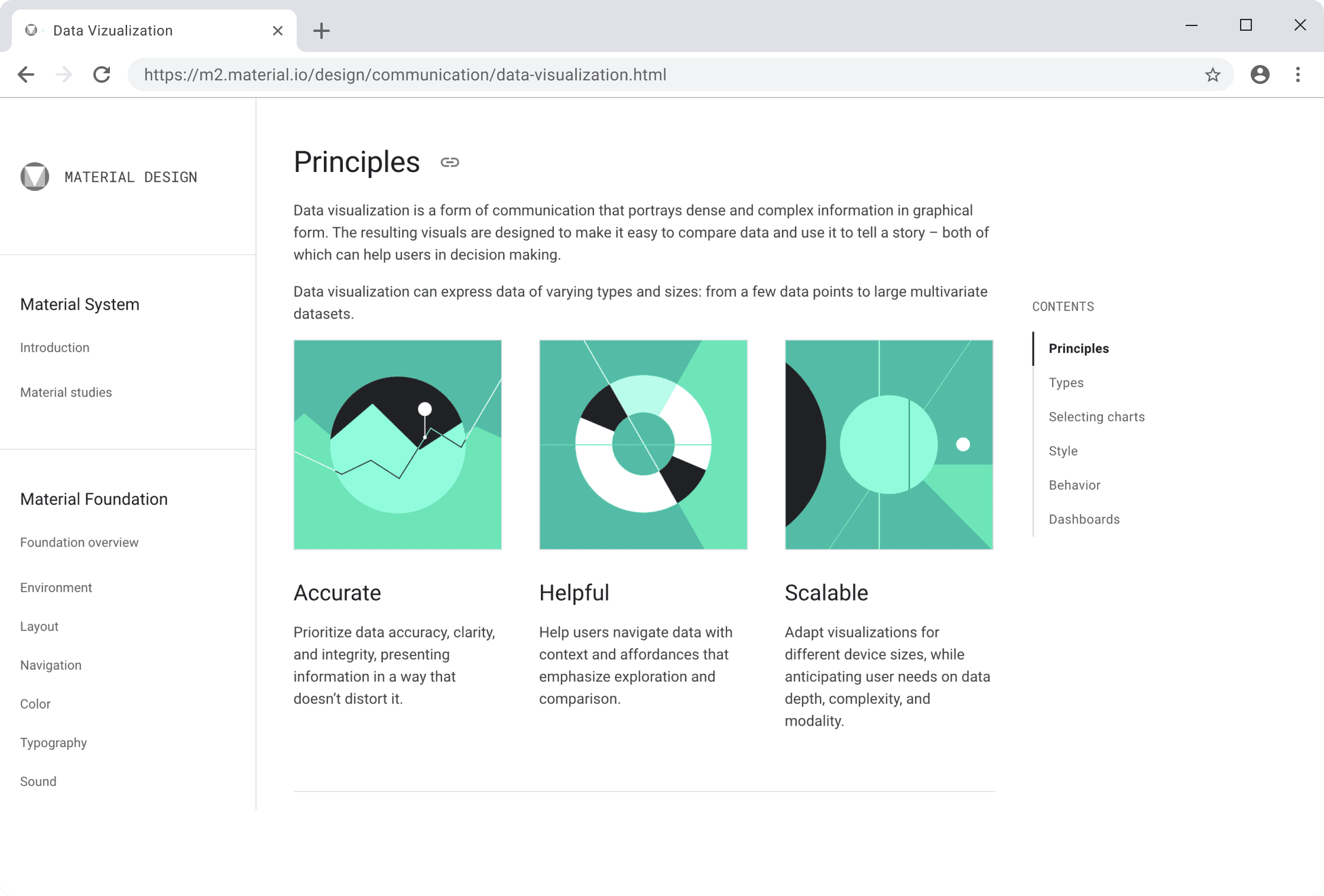This screenshot has height=896, width=1324.
Task: Copy the Principles heading anchor link
Action: click(x=449, y=163)
